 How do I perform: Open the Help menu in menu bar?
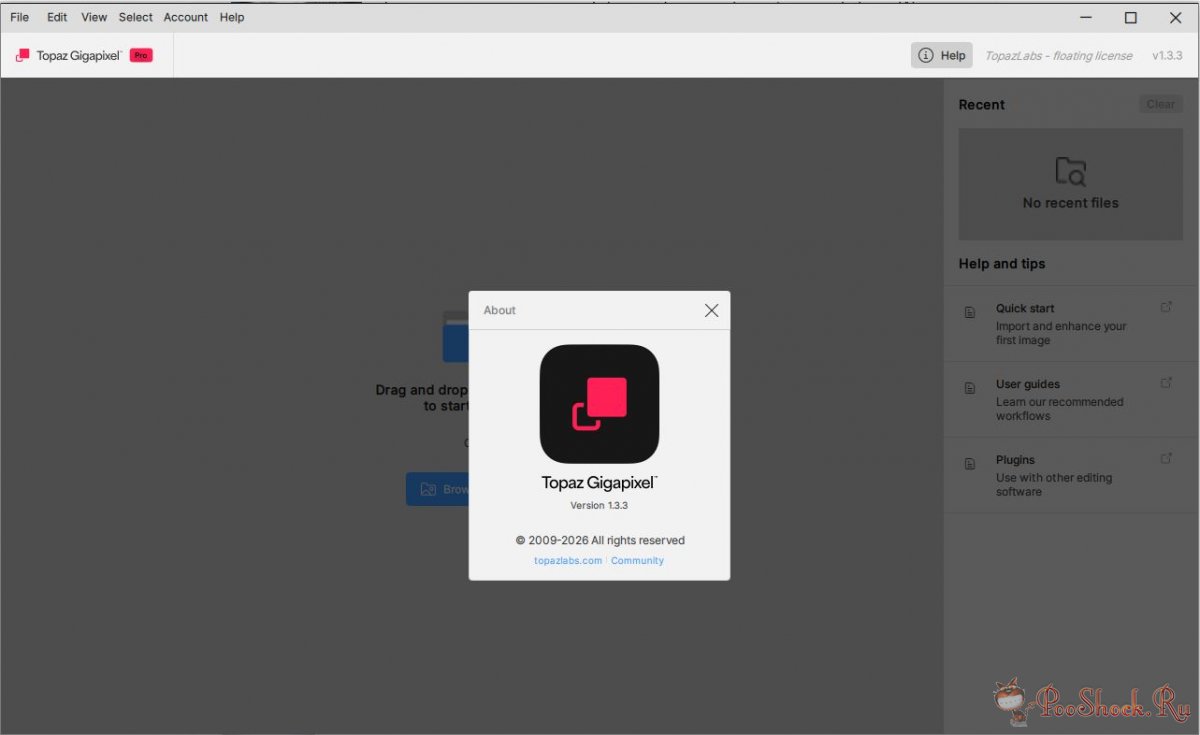(232, 17)
